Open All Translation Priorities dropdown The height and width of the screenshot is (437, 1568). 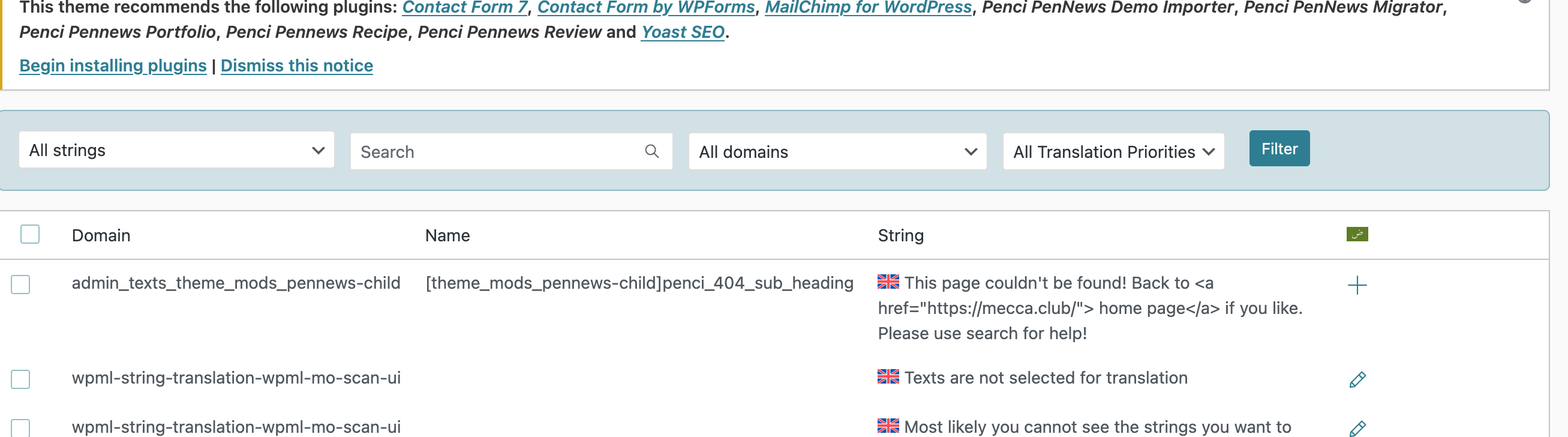click(x=1113, y=152)
